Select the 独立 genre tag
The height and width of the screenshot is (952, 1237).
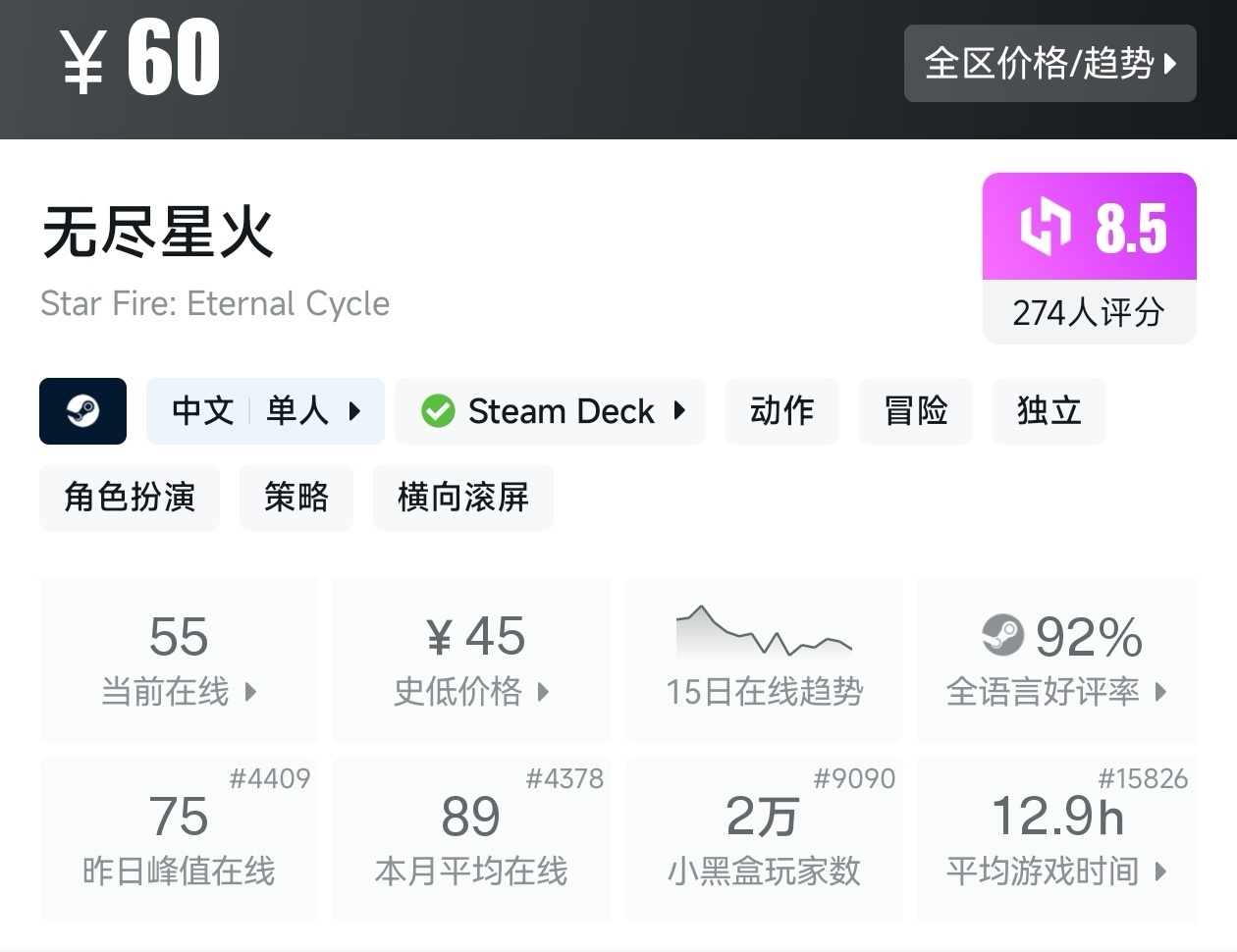click(1049, 411)
